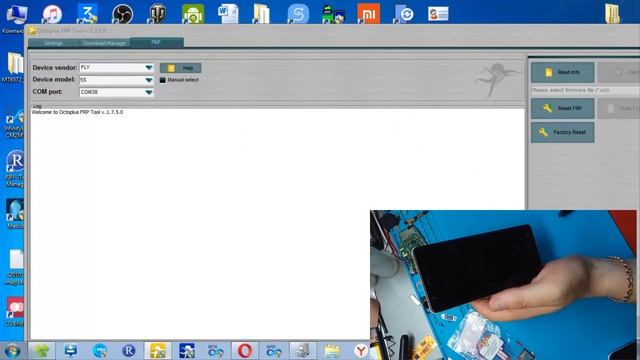The image size is (640, 360).
Task: Click the Read info button
Action: click(x=562, y=72)
